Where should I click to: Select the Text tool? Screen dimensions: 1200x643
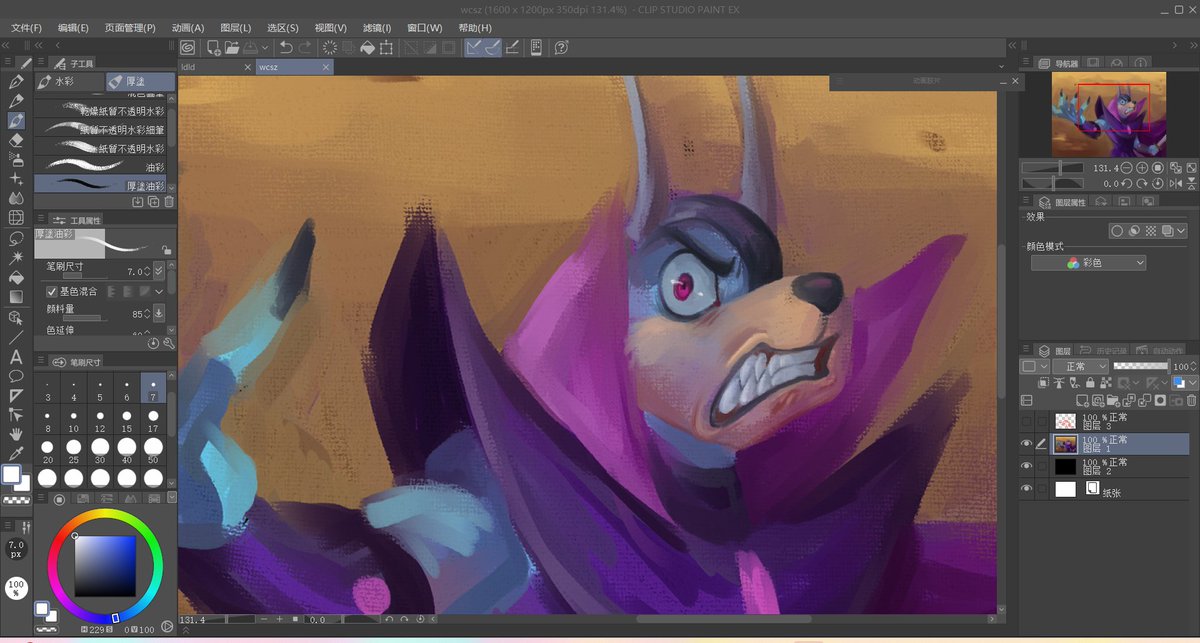click(x=16, y=356)
